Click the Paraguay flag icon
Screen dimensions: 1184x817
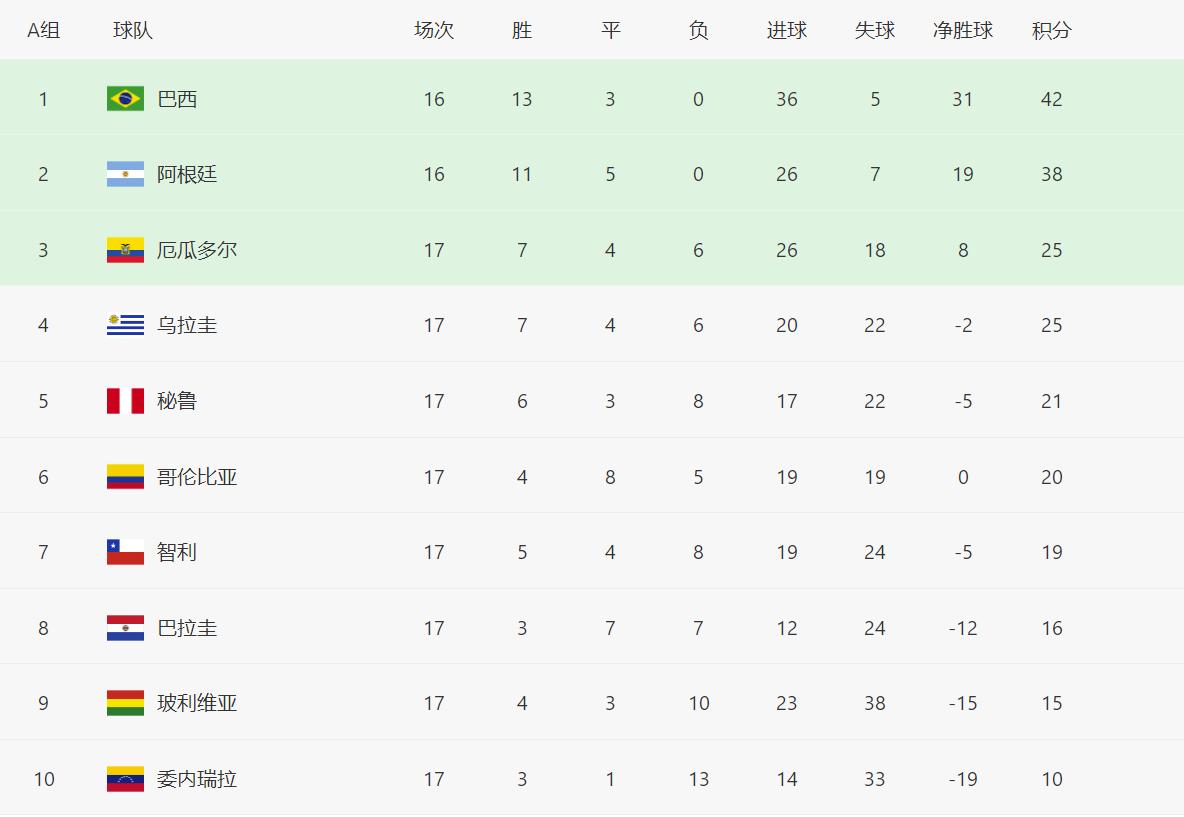click(x=125, y=628)
